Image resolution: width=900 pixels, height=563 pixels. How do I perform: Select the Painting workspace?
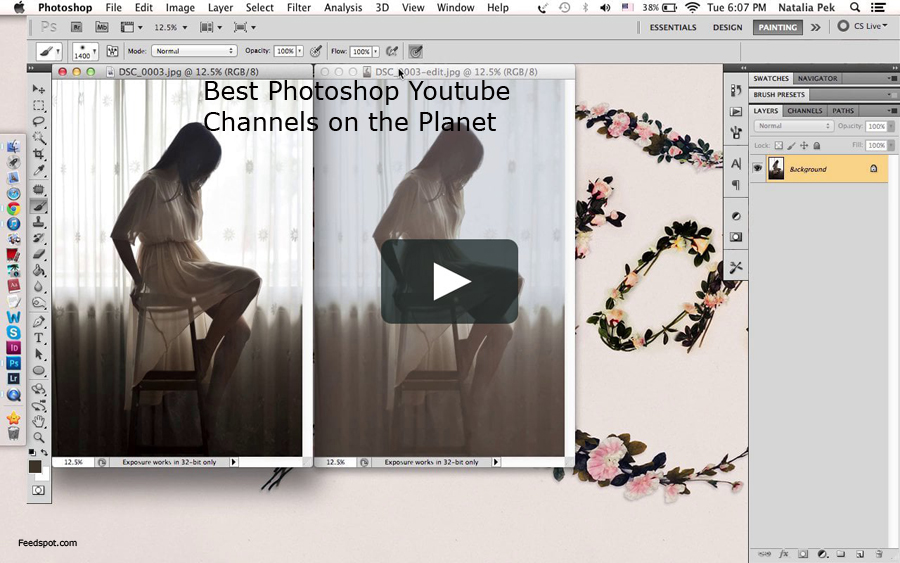point(778,27)
